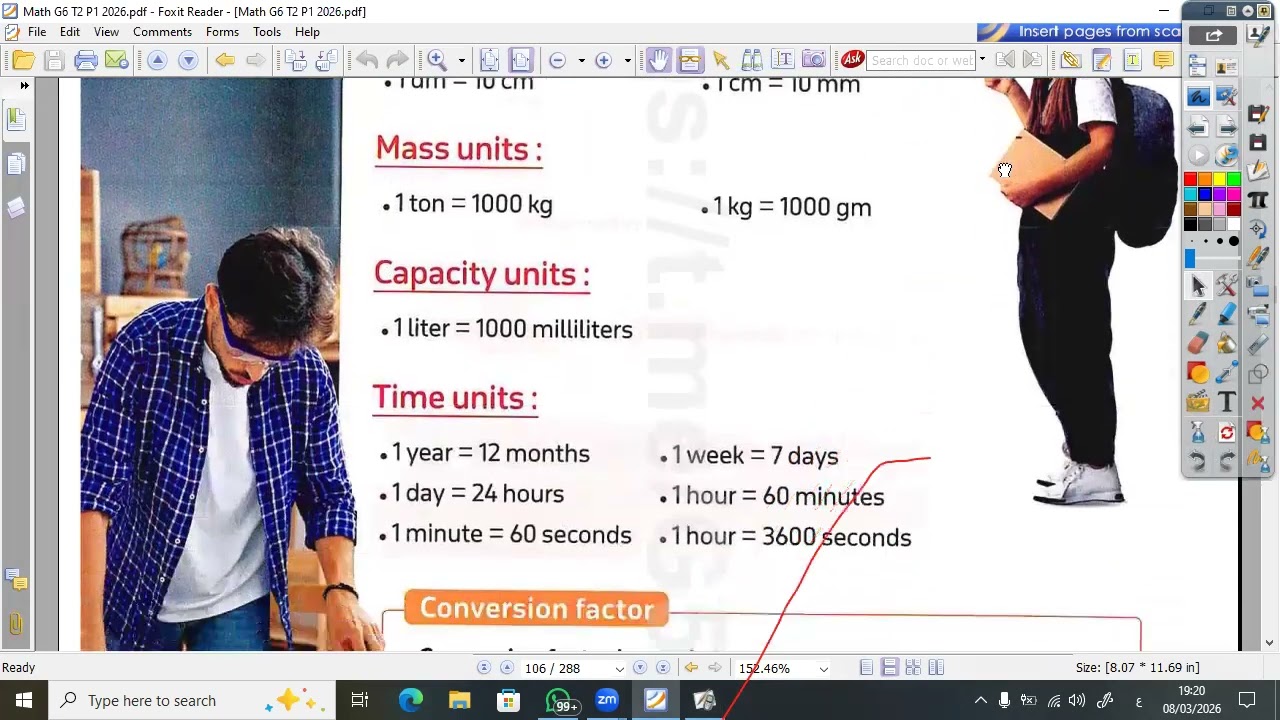Select the highlighter tool in the floating palette
Viewport: 1280px width, 720px height.
tap(1227, 314)
